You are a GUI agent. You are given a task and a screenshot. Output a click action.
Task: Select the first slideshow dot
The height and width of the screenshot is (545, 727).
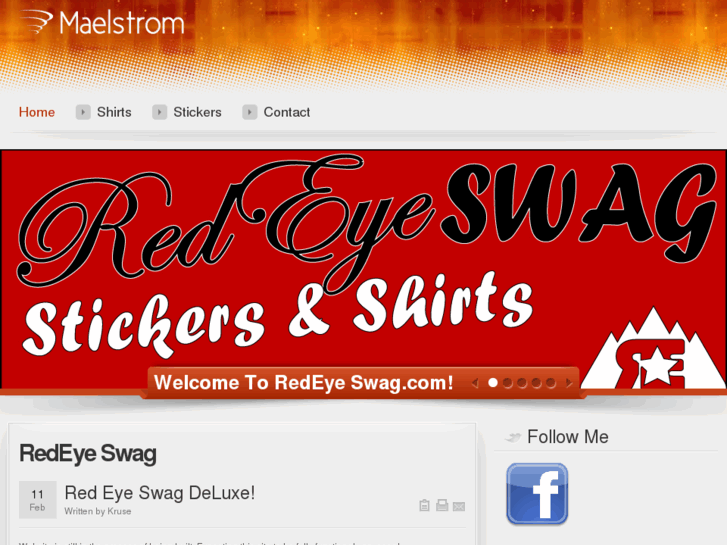(493, 383)
